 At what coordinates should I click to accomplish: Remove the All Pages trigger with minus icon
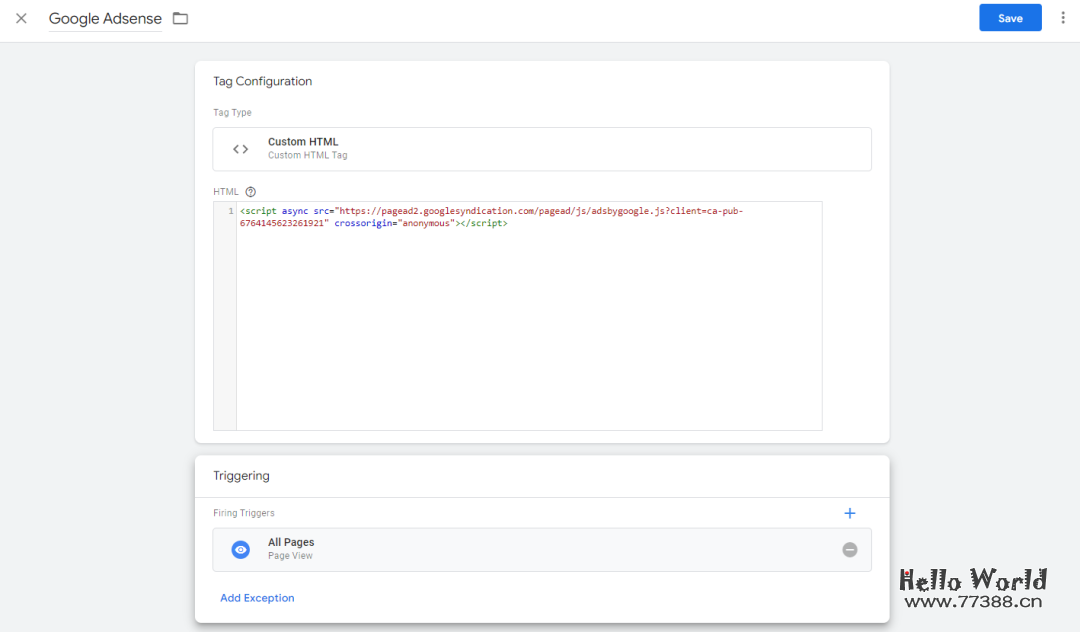pos(849,549)
